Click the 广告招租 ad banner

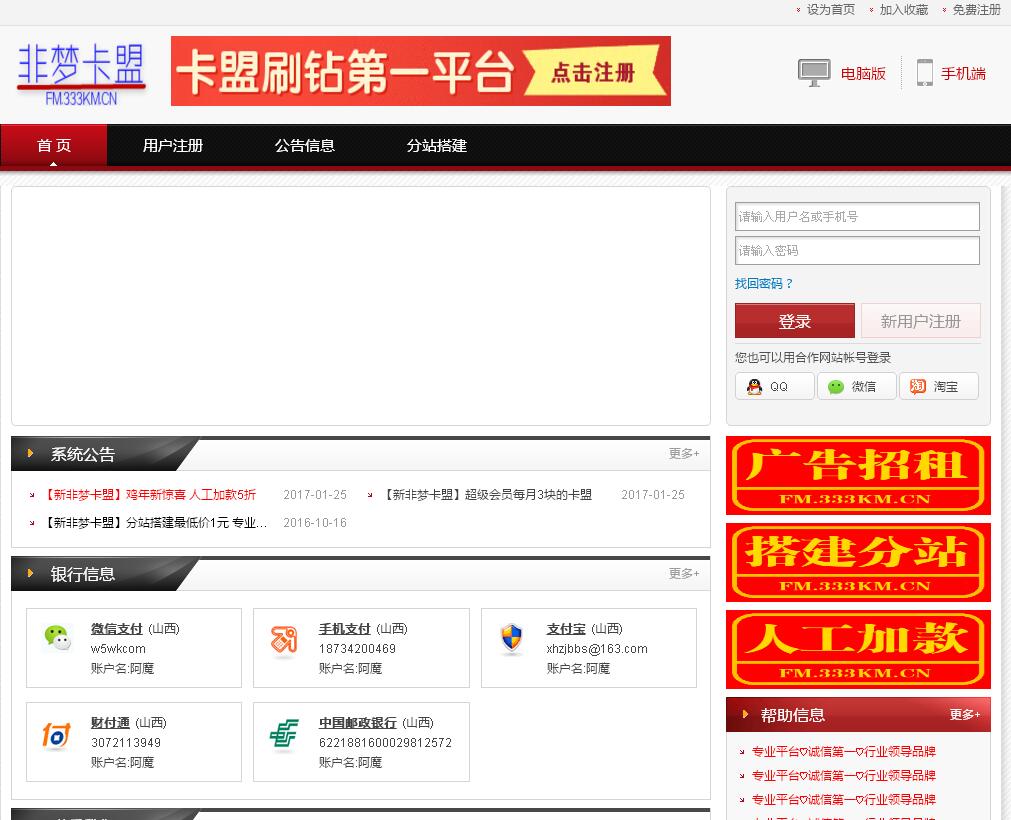click(x=858, y=475)
